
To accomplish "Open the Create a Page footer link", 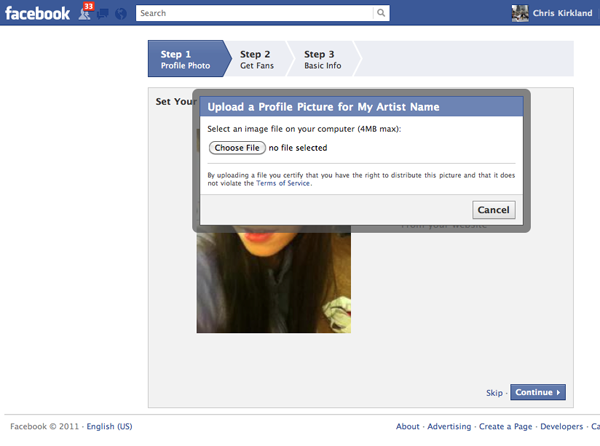I will click(x=505, y=426).
